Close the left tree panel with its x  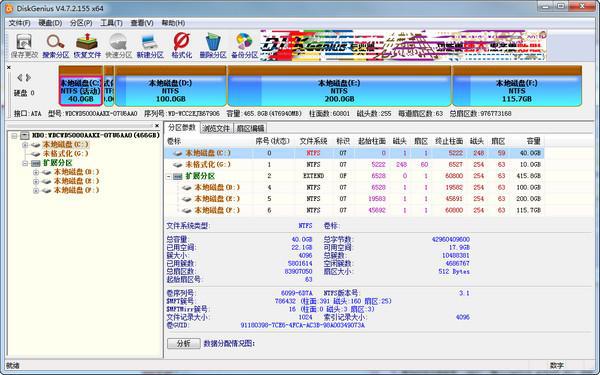click(157, 126)
